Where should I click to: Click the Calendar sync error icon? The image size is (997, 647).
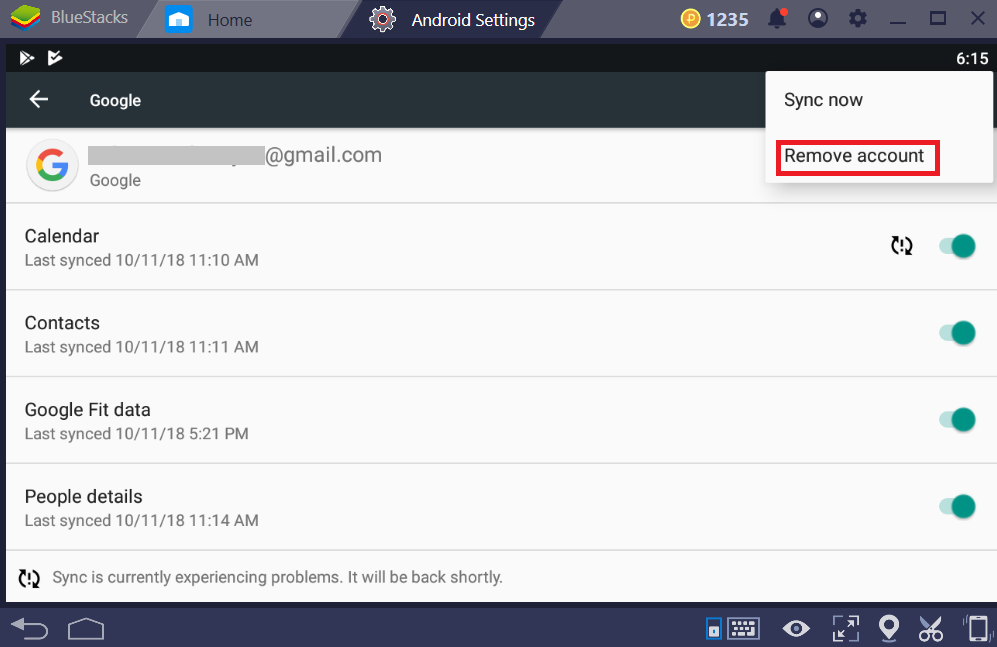(x=902, y=245)
